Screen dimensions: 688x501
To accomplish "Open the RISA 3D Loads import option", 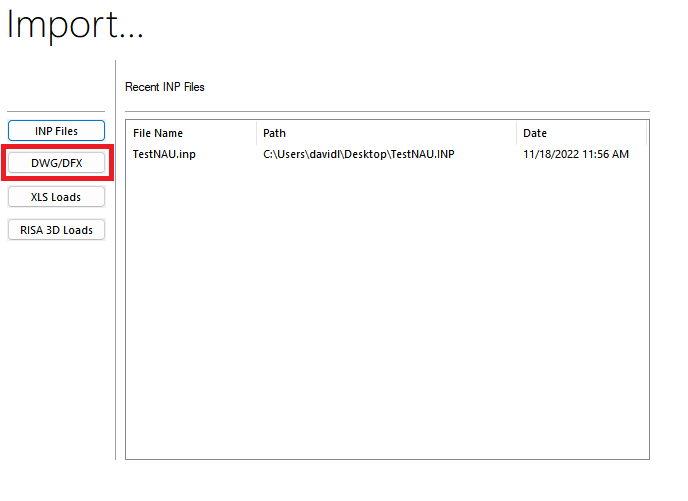I will (x=56, y=230).
